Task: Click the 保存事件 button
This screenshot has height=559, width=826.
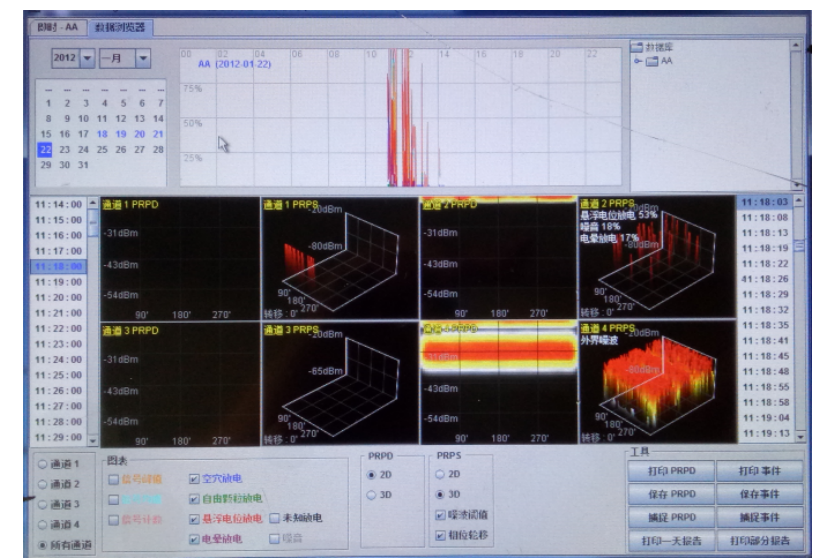Action: (756, 494)
